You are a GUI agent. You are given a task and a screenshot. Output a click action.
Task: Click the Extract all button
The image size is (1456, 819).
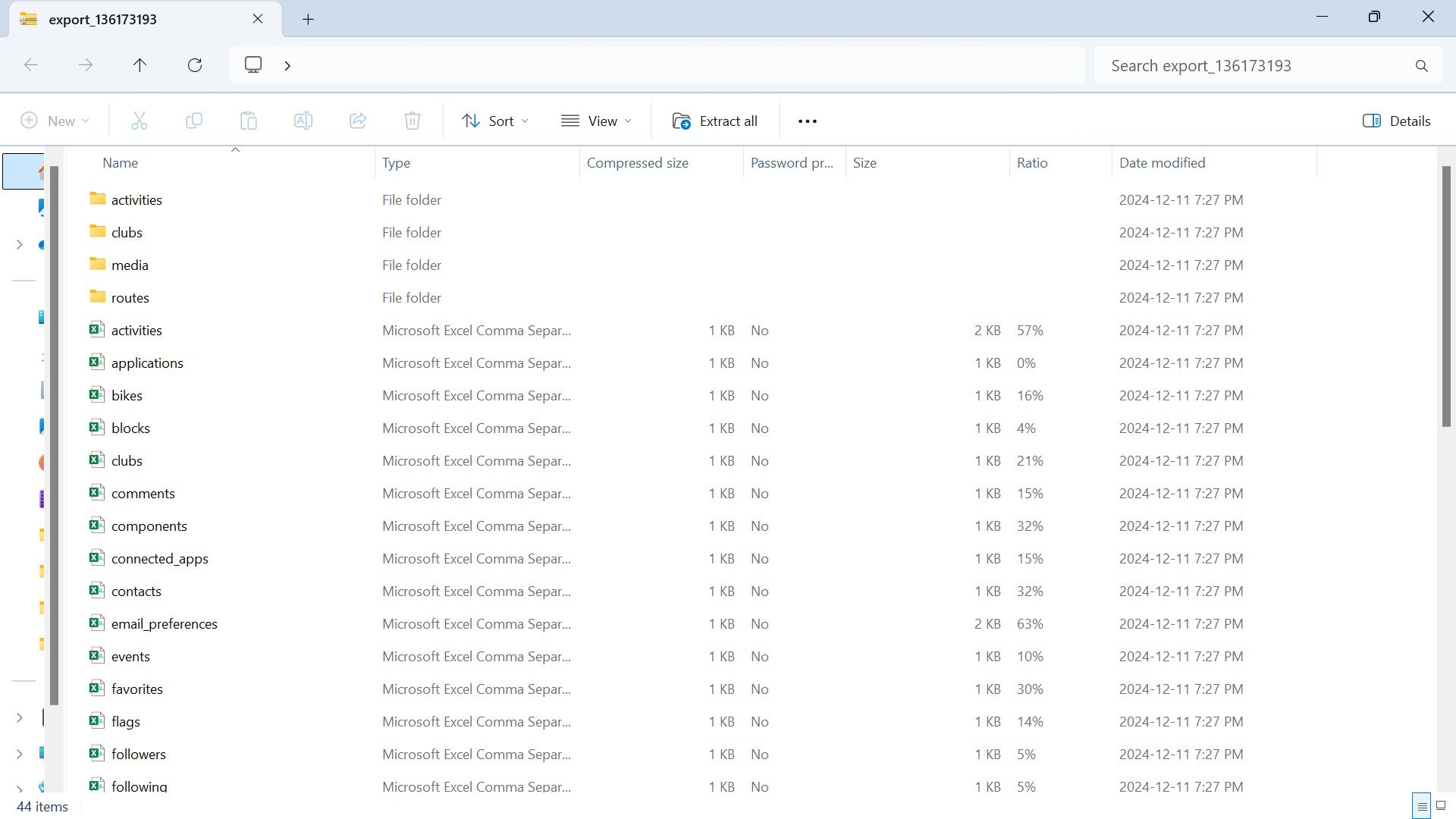[x=714, y=121]
